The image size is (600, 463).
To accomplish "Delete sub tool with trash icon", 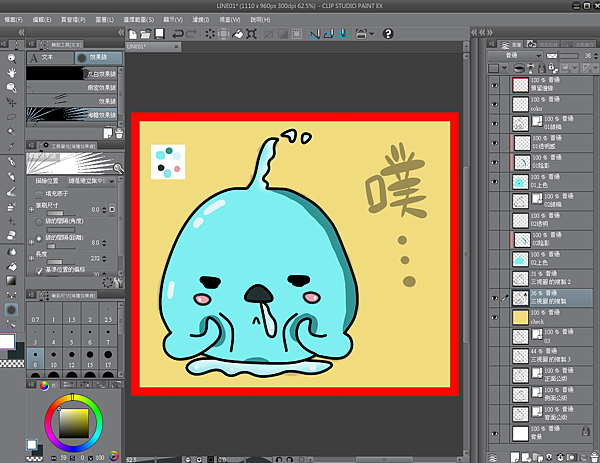I will click(x=119, y=131).
